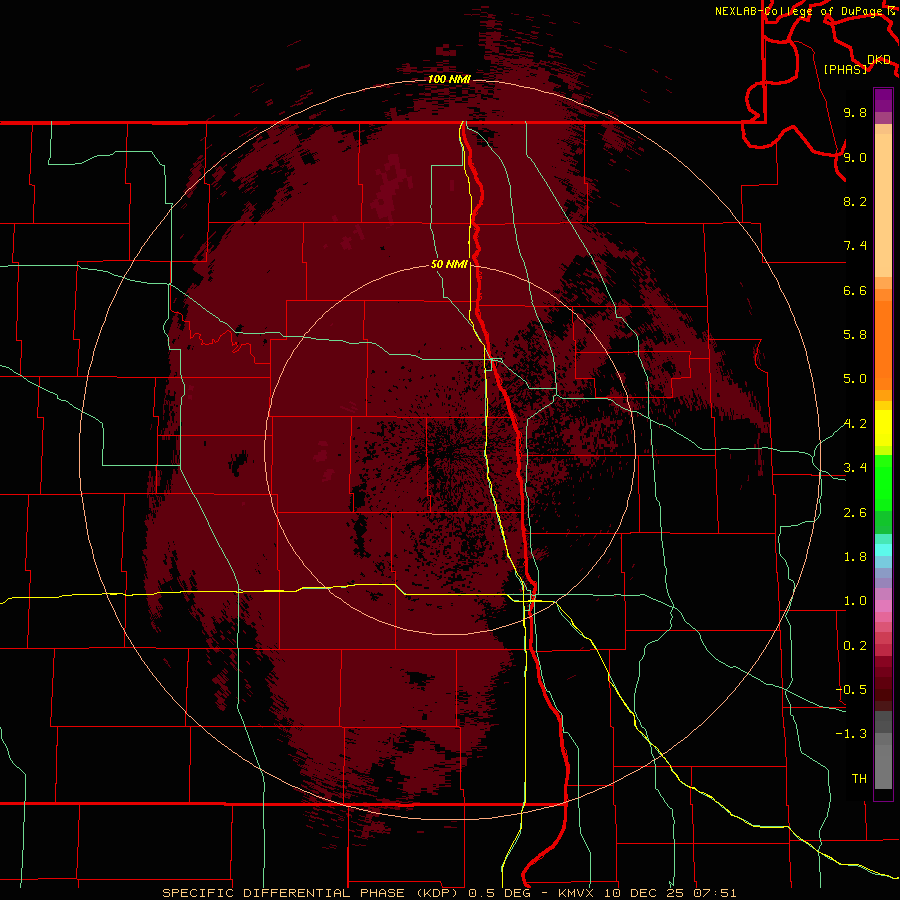Click the 1.0 scale label
This screenshot has width=900, height=900.
(855, 601)
